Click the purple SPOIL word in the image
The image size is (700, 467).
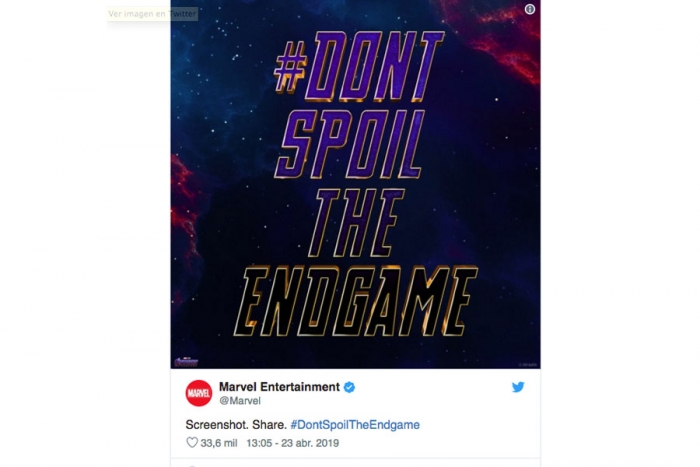pos(350,145)
